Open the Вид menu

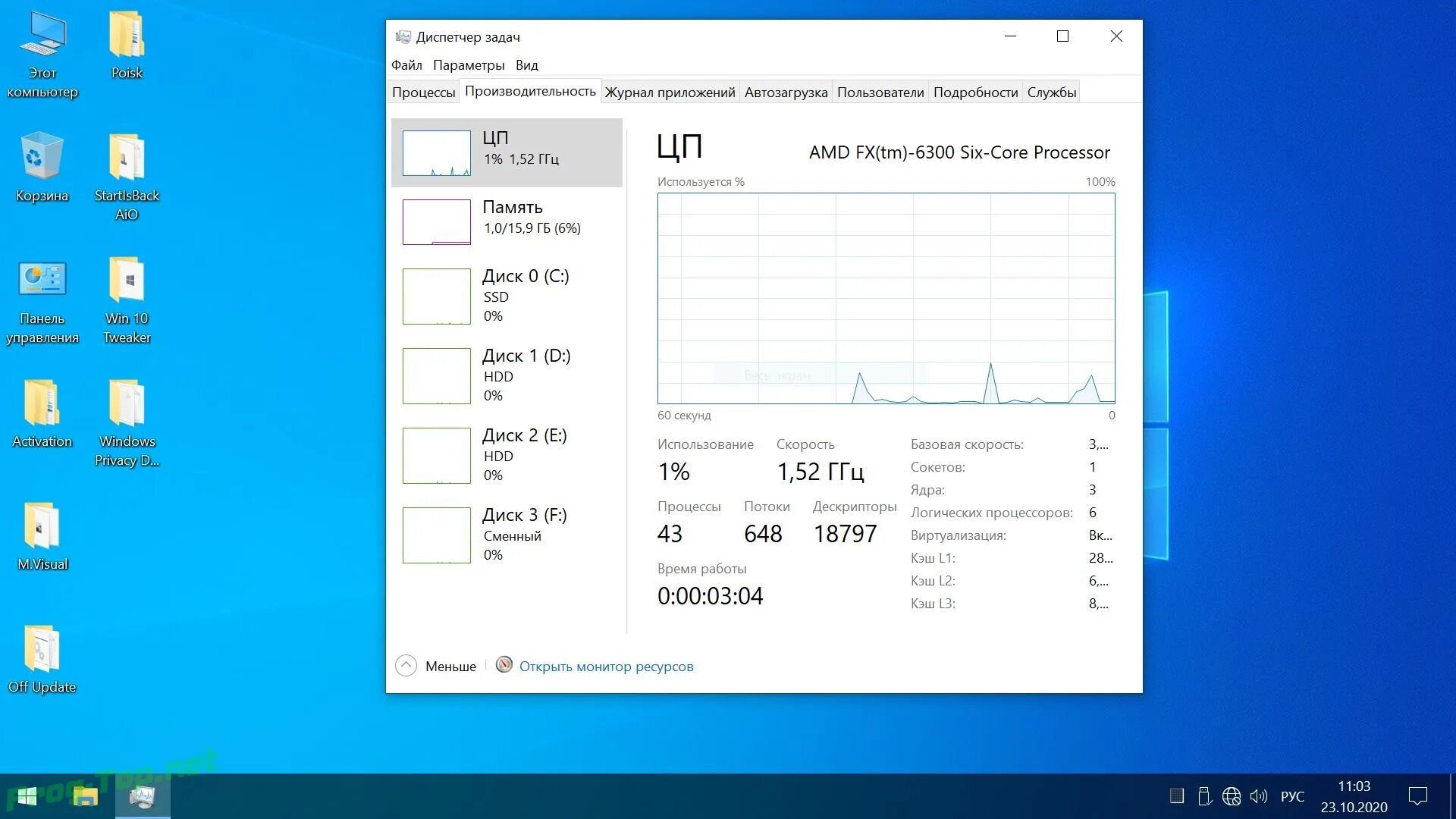tap(526, 64)
